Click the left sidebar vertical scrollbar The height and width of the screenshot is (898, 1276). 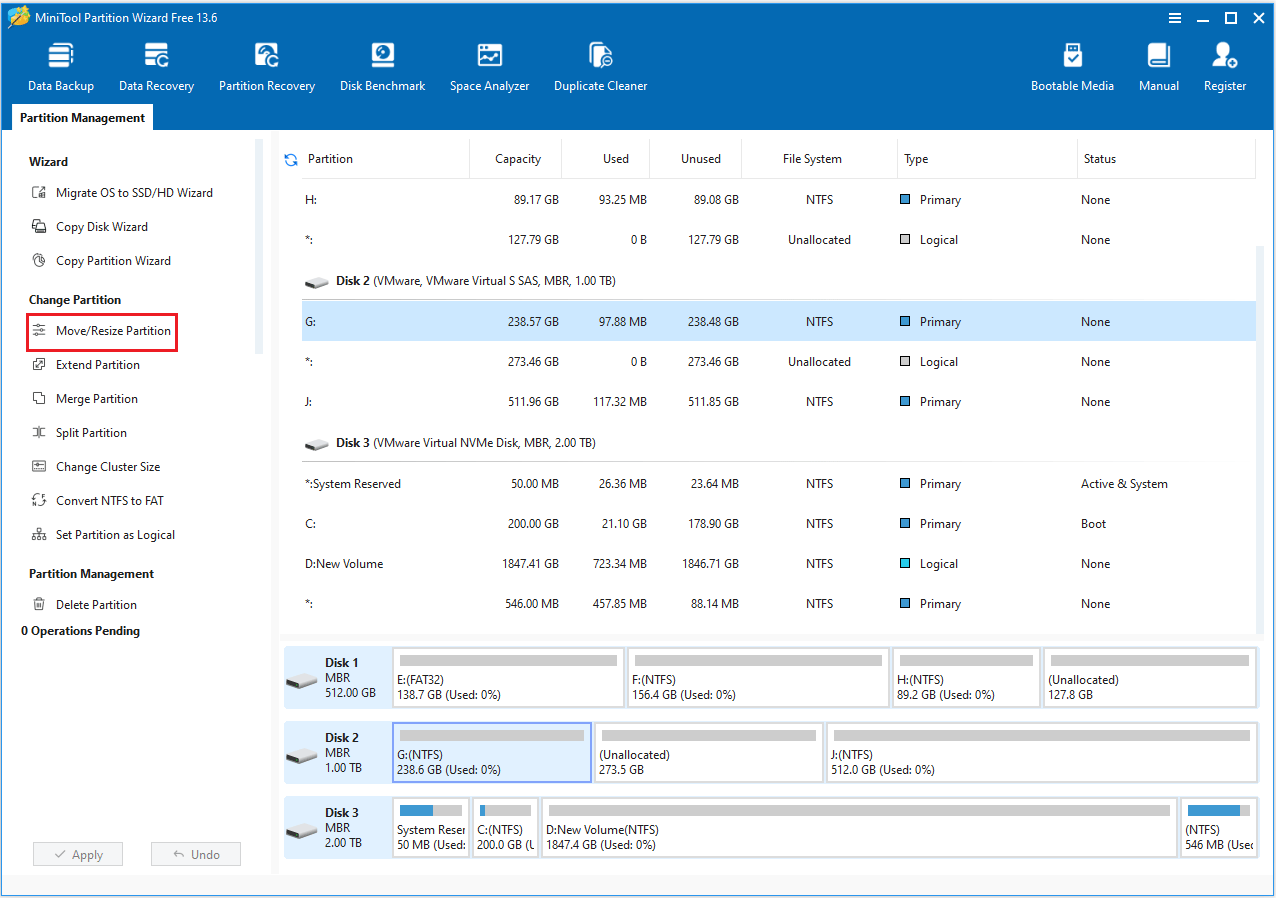258,247
